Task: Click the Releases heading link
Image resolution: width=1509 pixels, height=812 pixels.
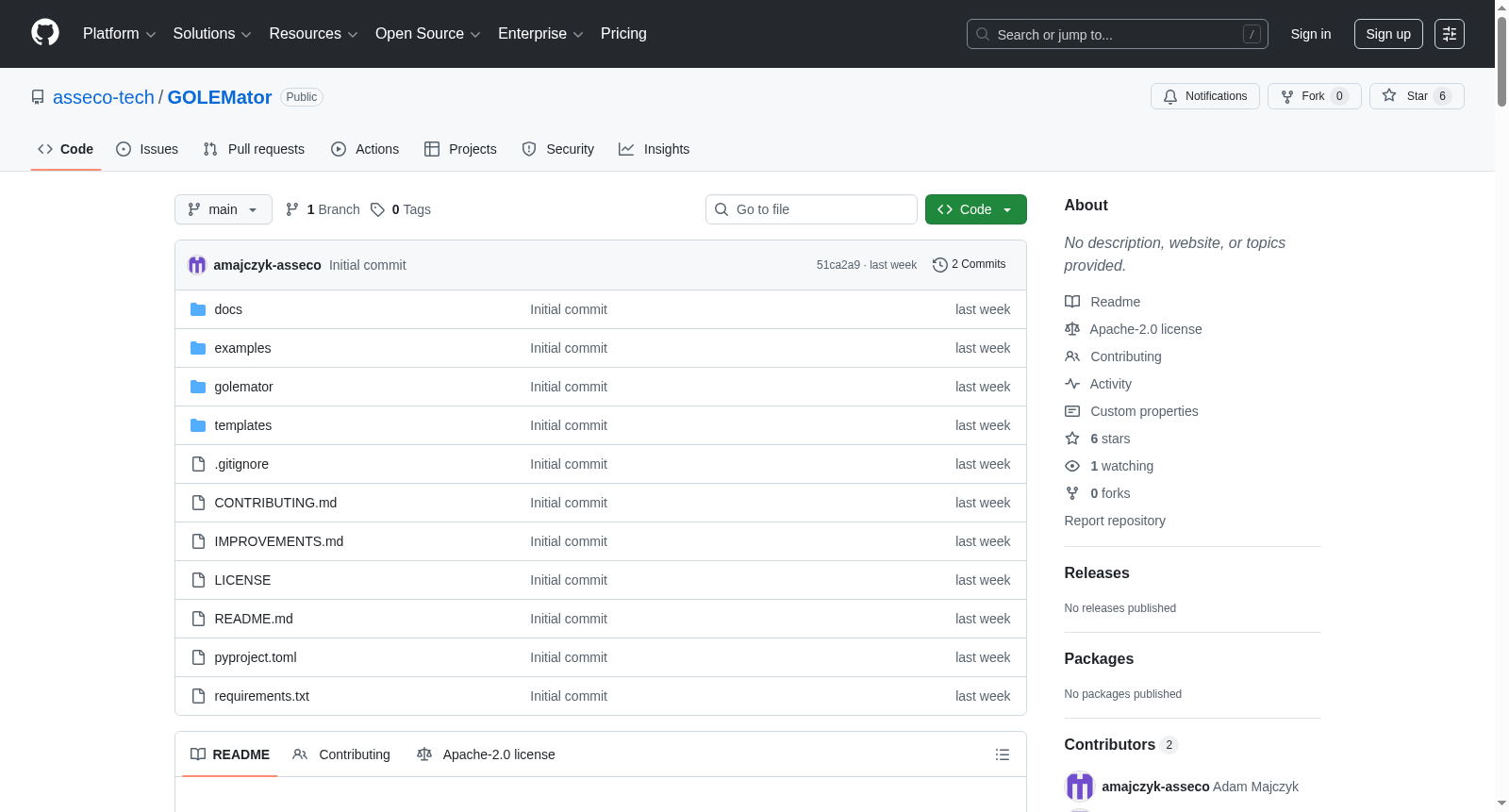Action: (1097, 572)
